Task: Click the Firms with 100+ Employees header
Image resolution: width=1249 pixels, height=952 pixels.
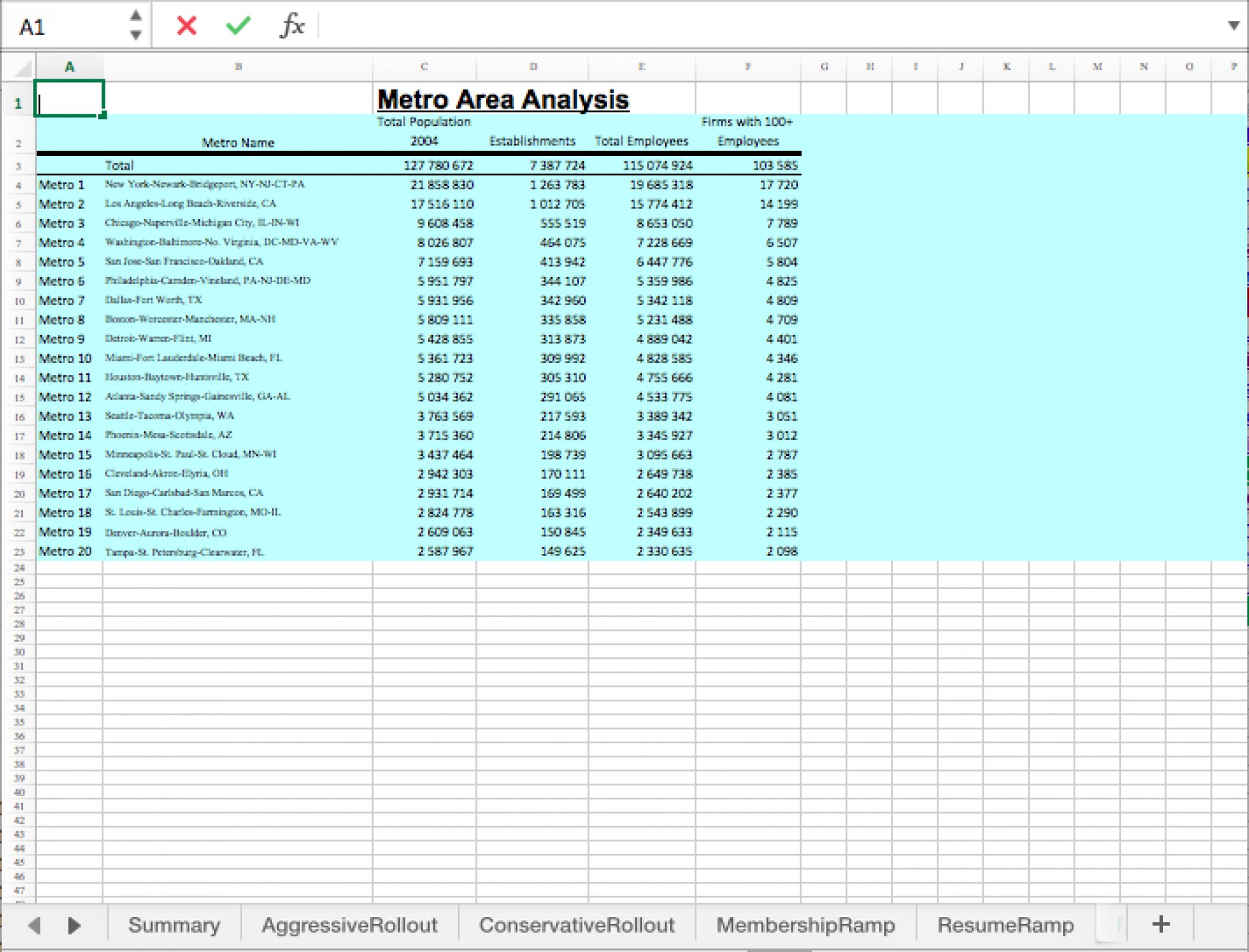Action: tap(748, 131)
